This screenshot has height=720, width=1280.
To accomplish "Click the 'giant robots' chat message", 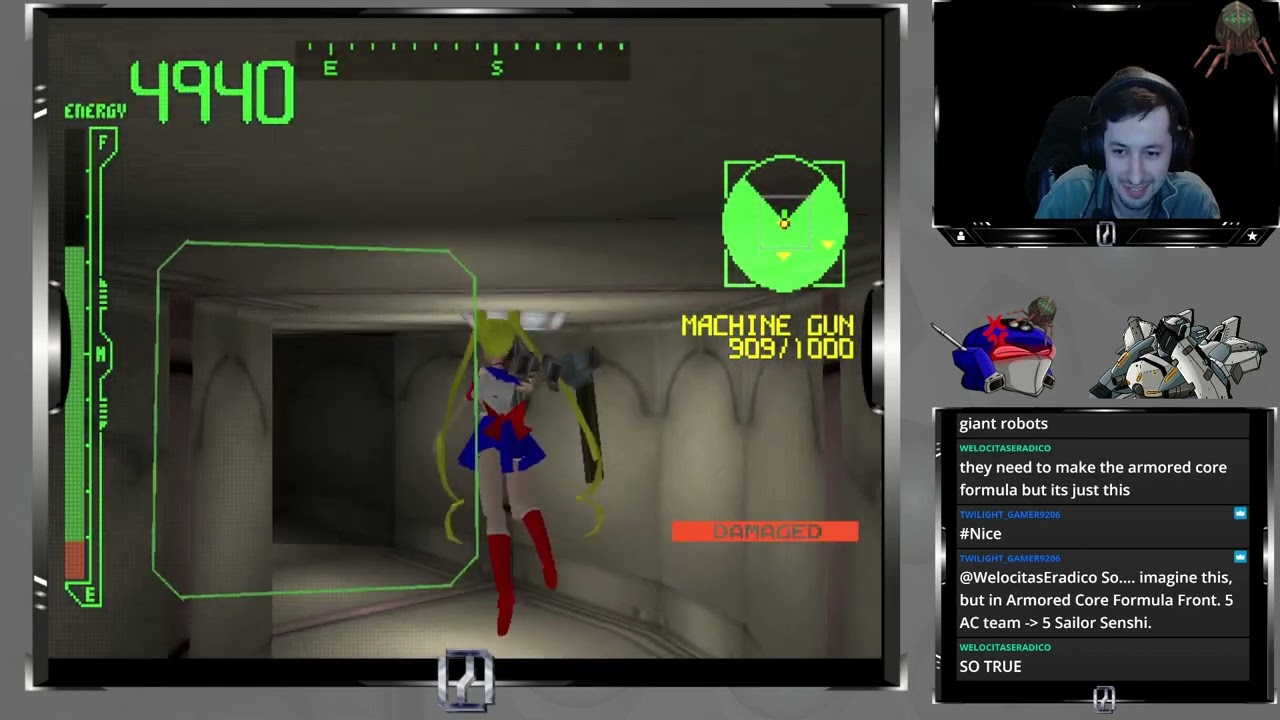I will pos(1003,423).
